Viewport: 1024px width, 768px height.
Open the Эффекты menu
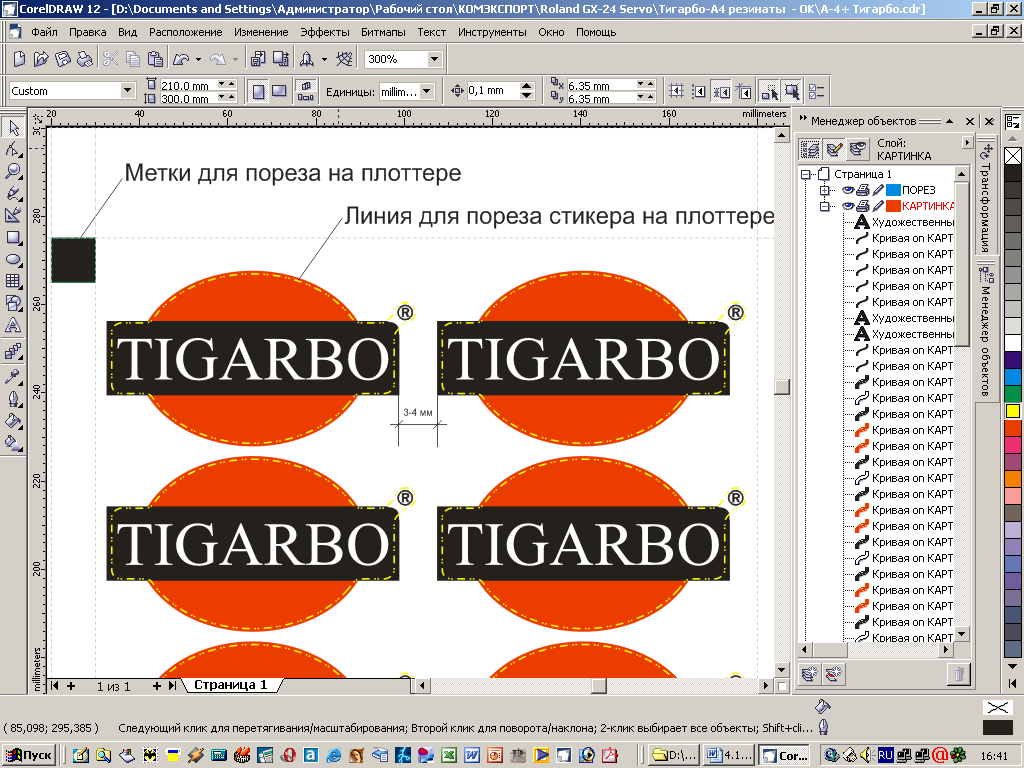(x=325, y=32)
